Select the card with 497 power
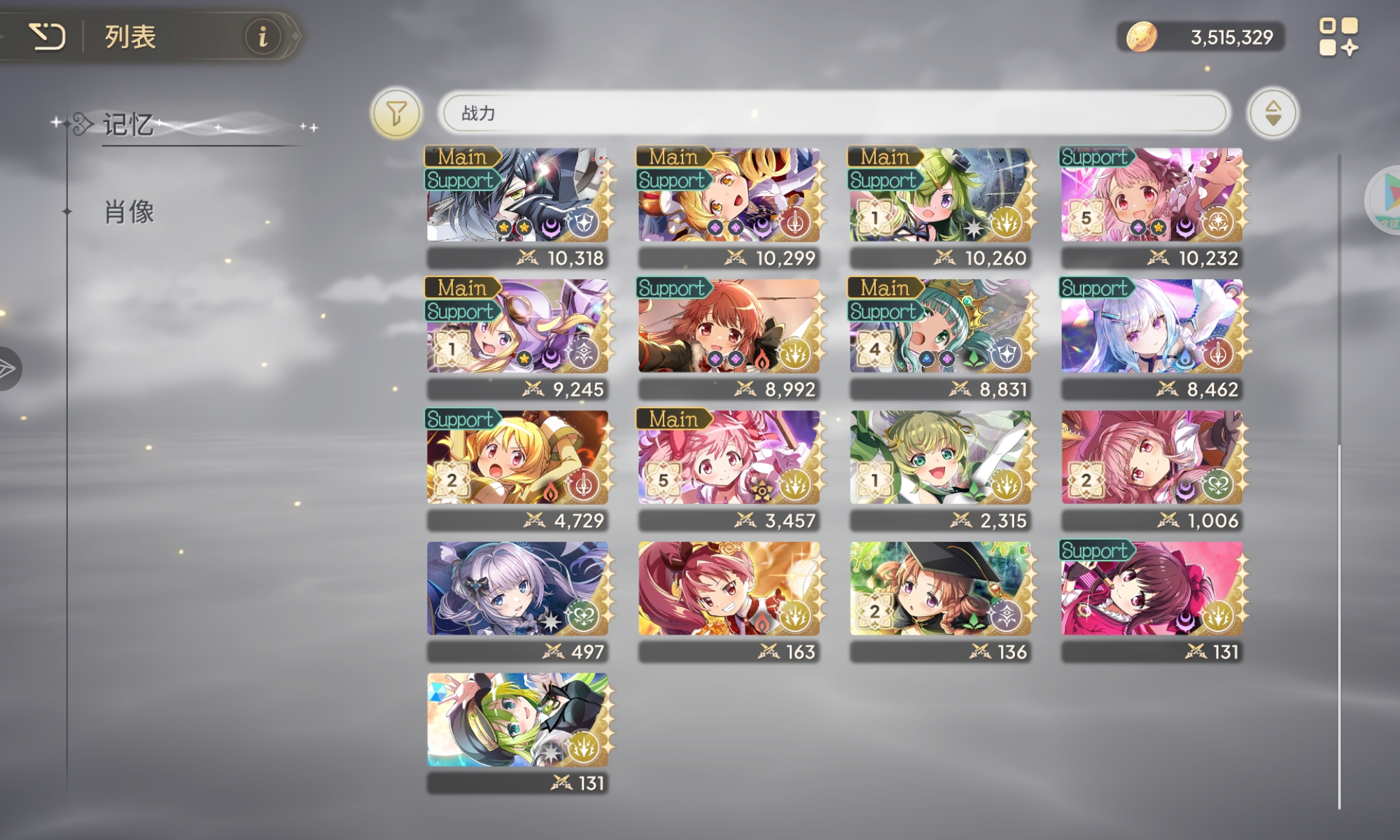 pos(517,601)
